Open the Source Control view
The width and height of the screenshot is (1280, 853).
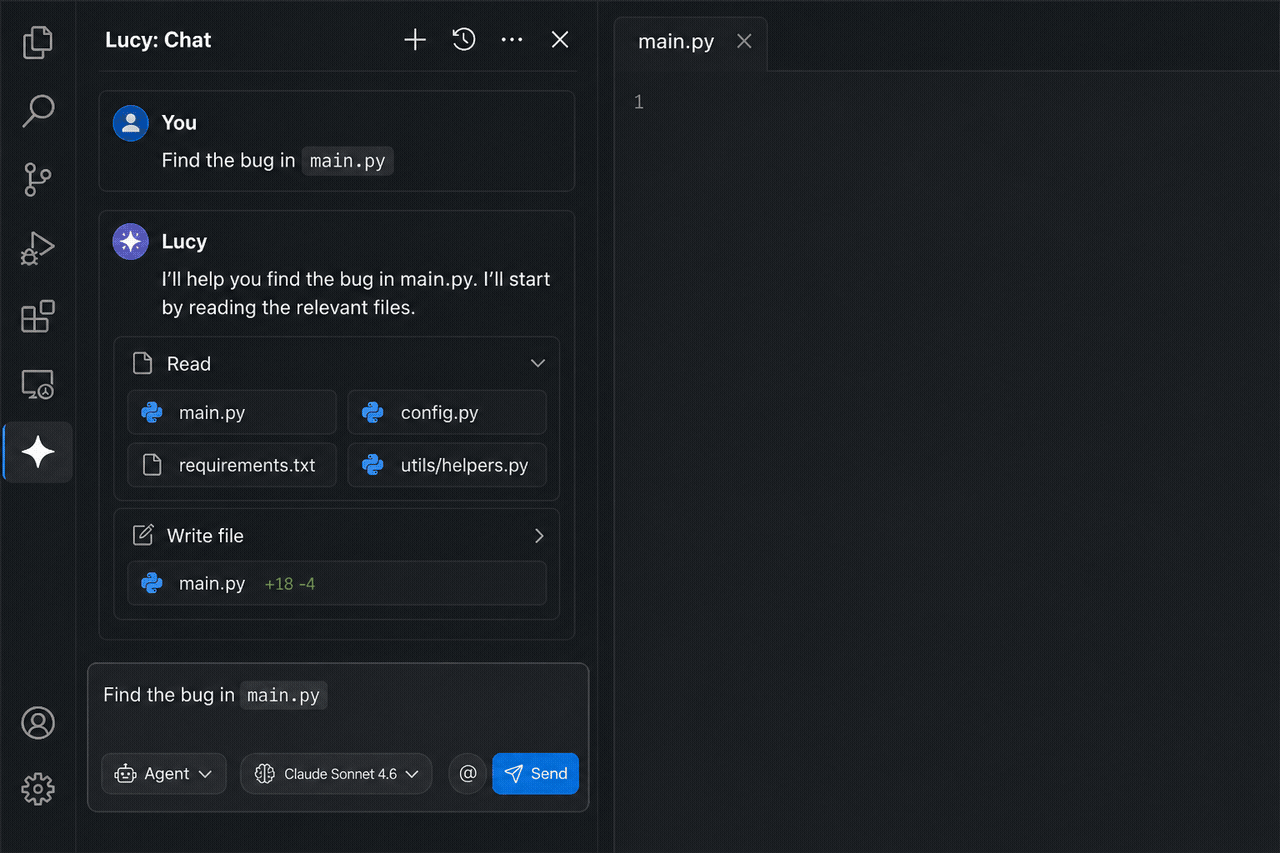[38, 180]
